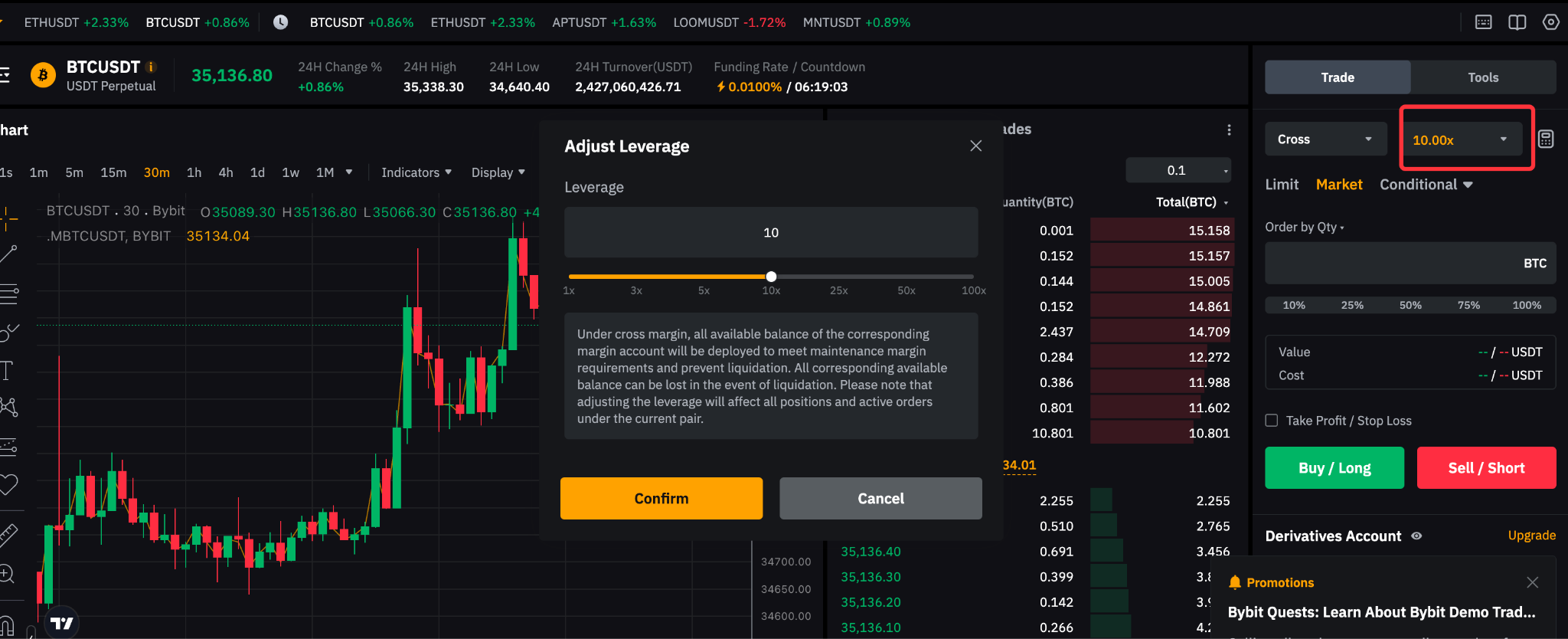Toggle the magnet snapping tool
Viewport: 1568px width, 639px height.
6,628
